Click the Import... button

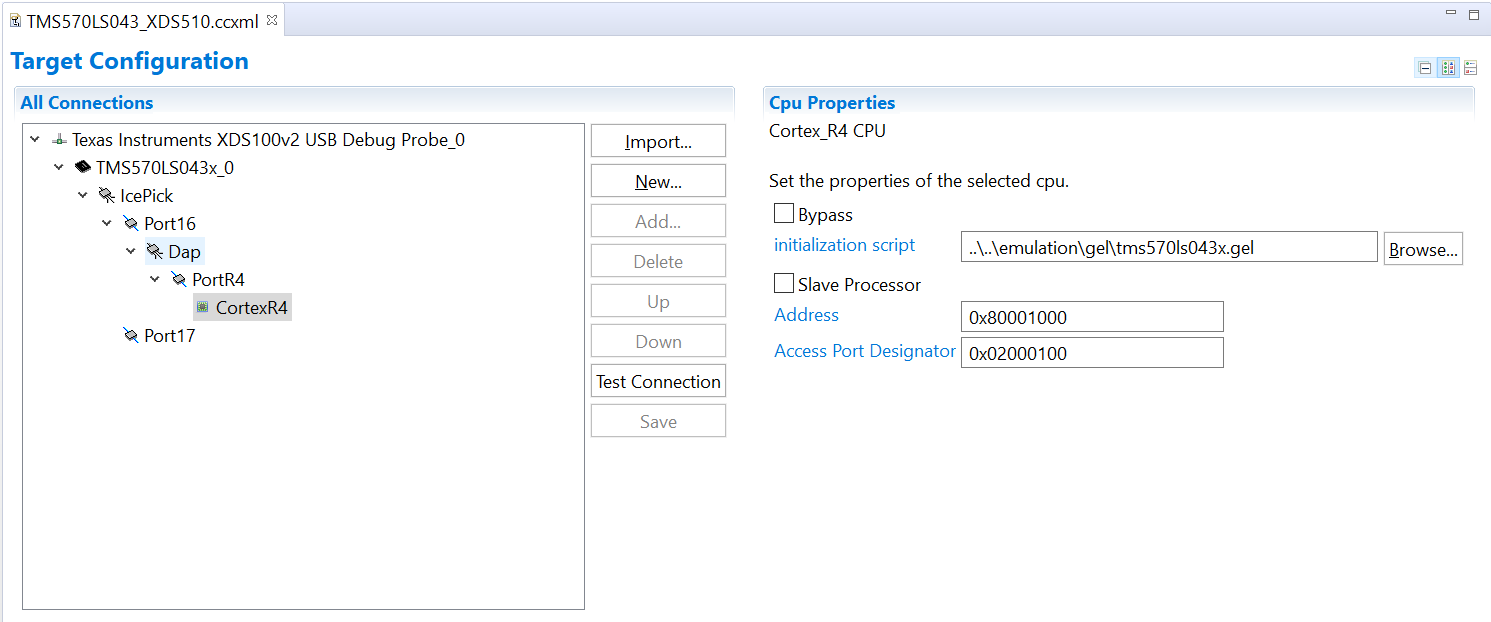click(658, 141)
